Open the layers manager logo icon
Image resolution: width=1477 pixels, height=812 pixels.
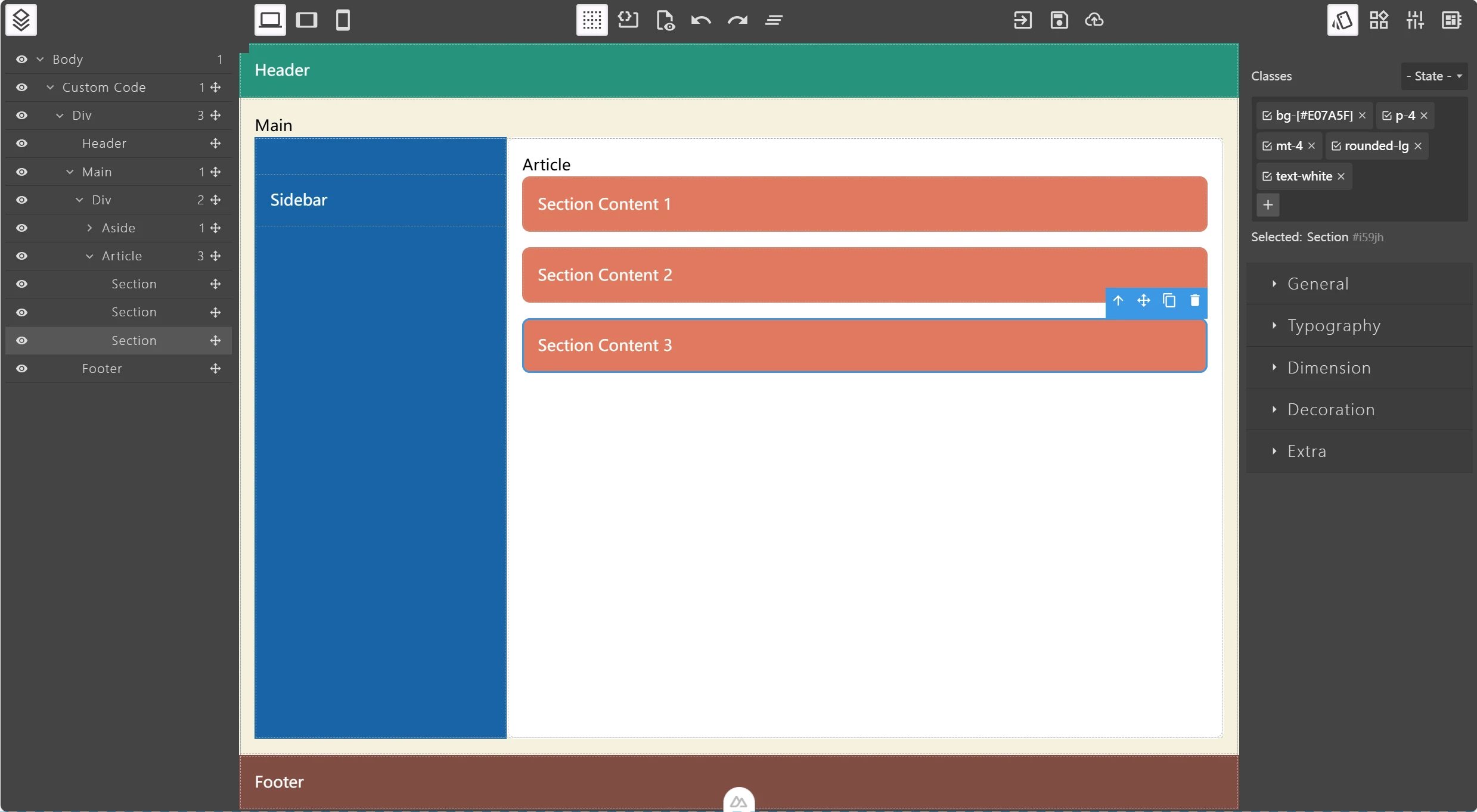[21, 20]
